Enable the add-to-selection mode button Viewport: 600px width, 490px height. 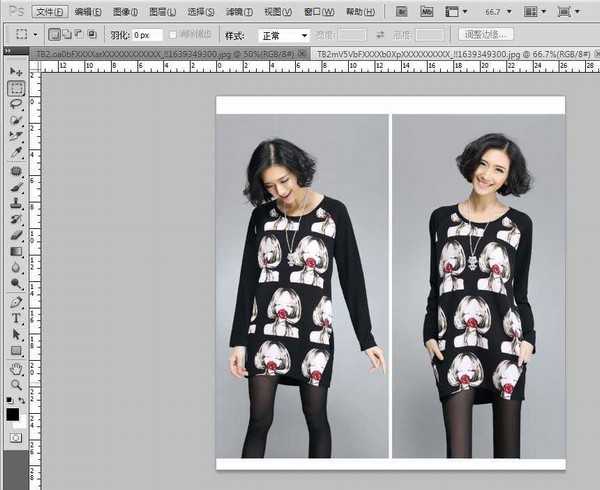[x=67, y=35]
